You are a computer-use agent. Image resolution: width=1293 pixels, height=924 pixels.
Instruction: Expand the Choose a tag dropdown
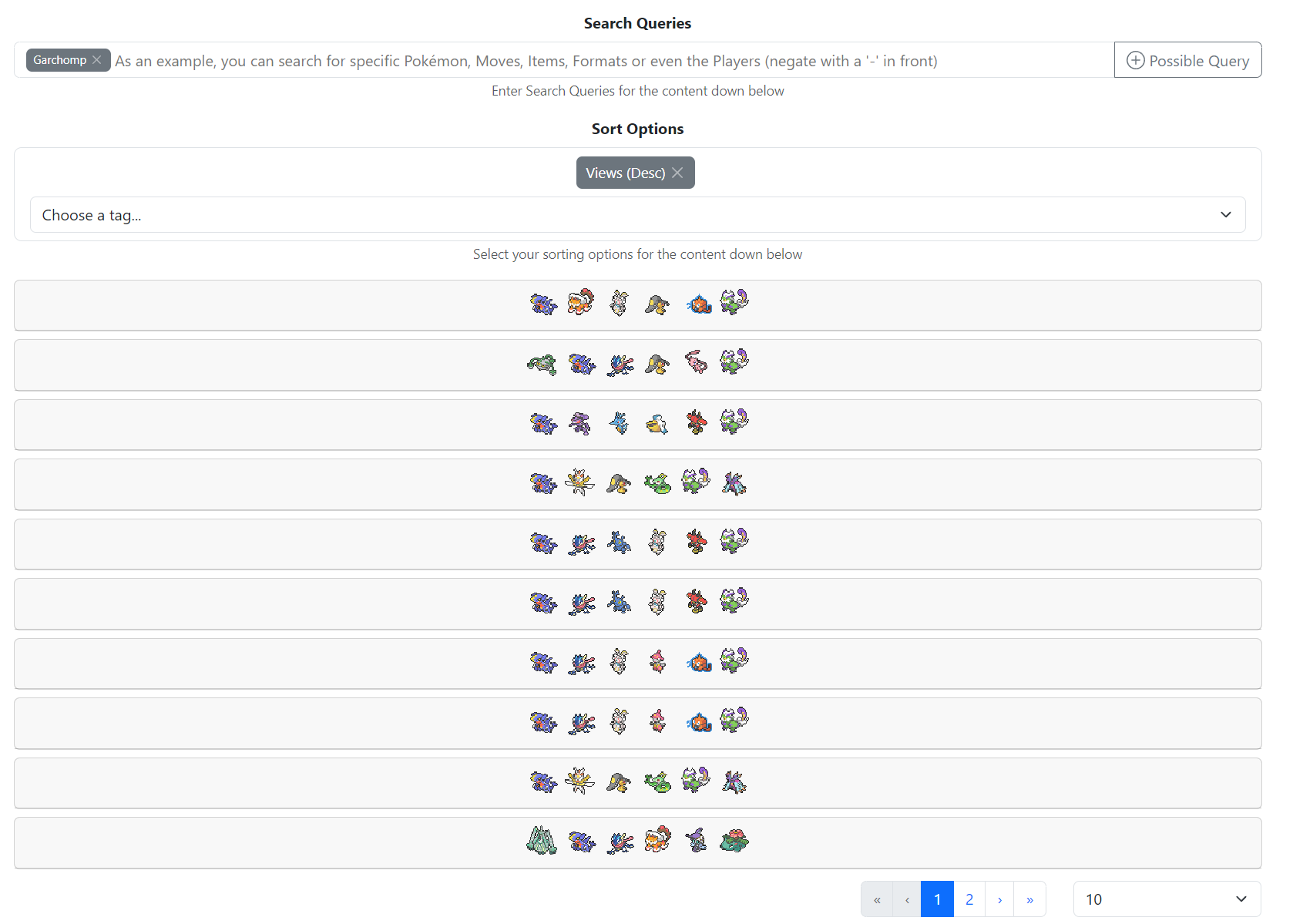637,215
